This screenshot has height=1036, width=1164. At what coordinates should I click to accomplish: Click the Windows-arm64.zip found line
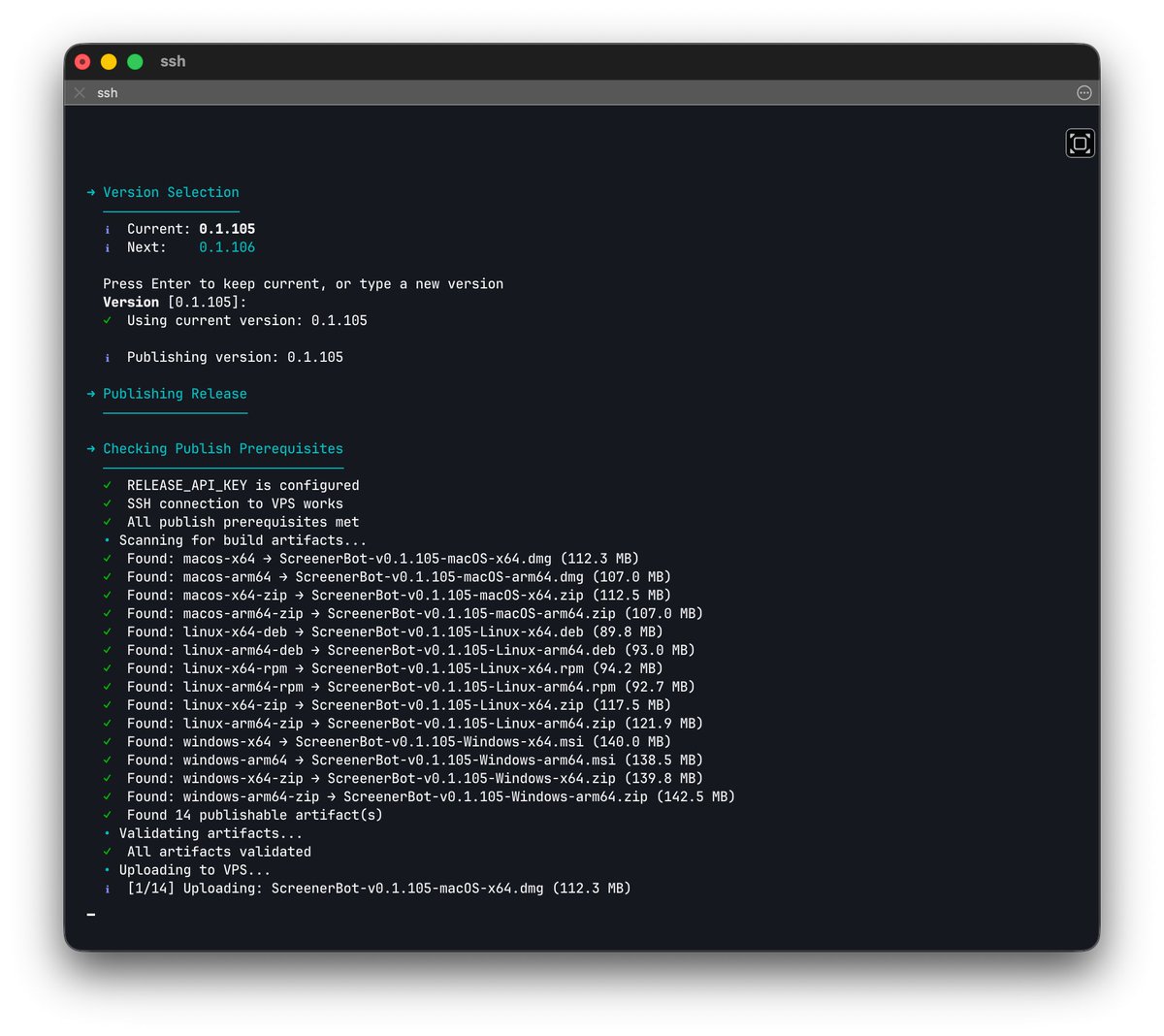click(x=431, y=797)
